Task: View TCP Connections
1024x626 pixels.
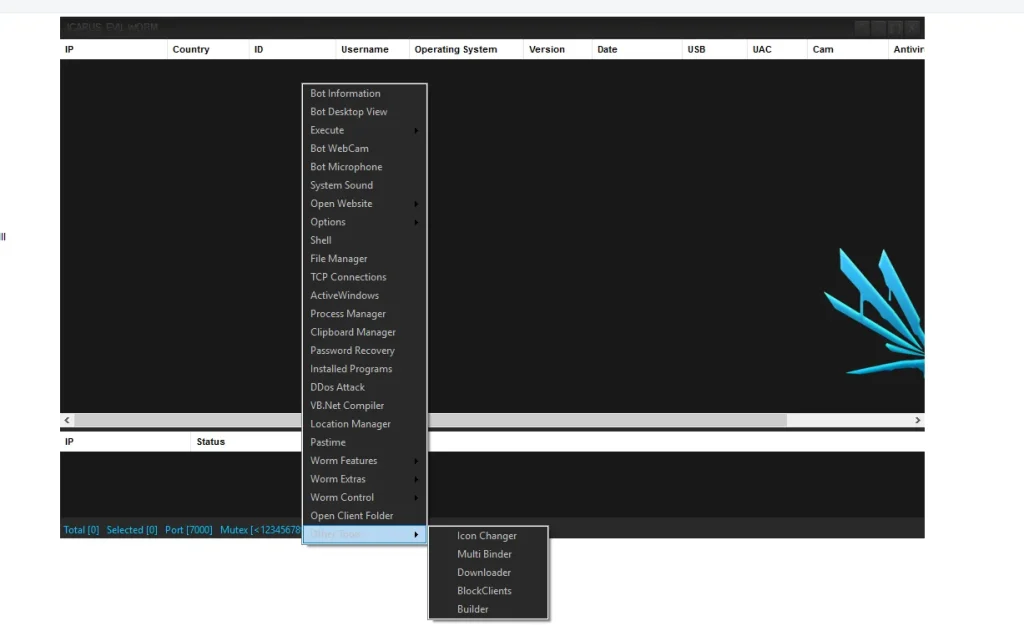Action: click(x=347, y=277)
